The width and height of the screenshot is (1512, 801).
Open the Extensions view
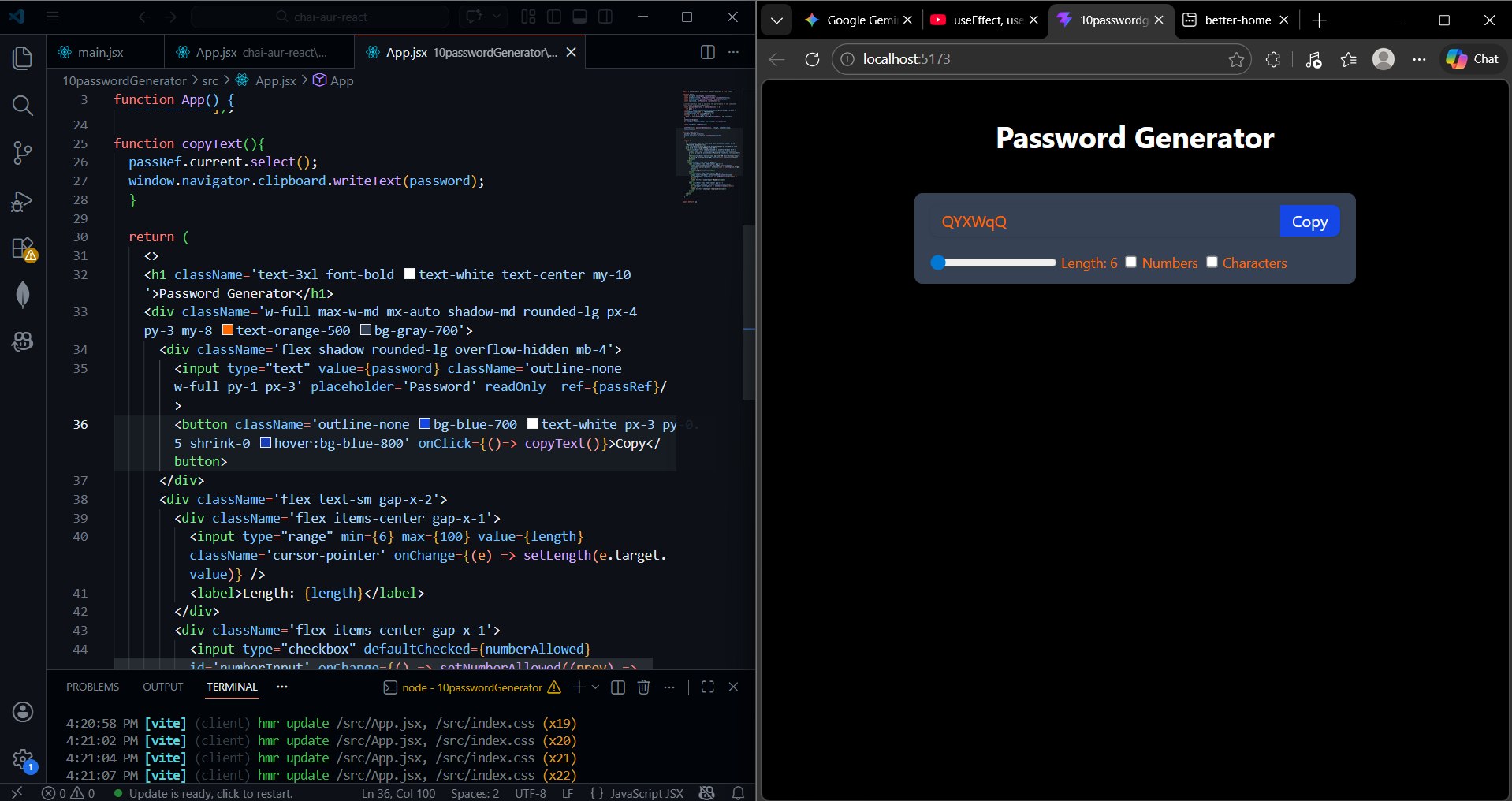click(x=23, y=248)
